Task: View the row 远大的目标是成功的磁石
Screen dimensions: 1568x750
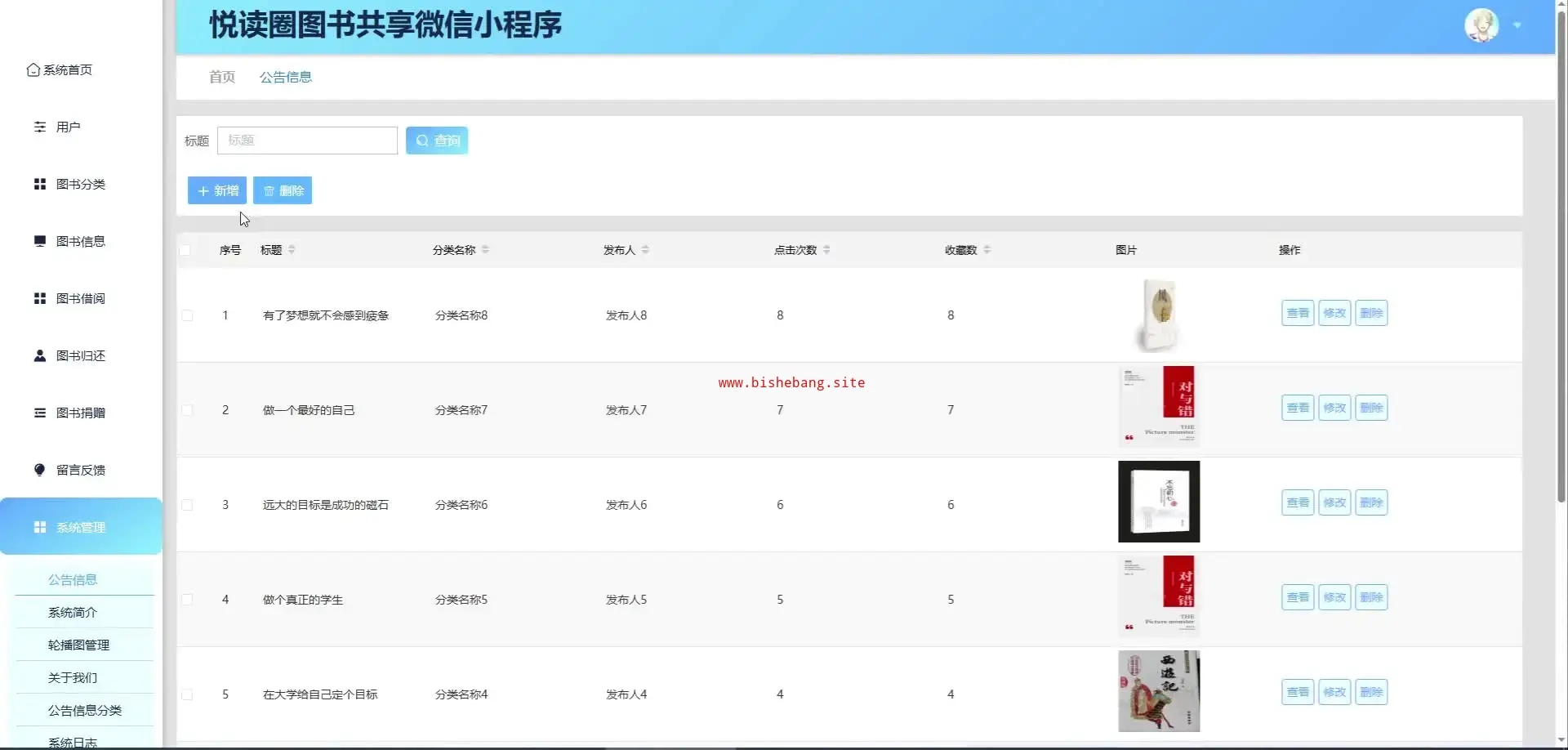Action: click(x=1298, y=502)
